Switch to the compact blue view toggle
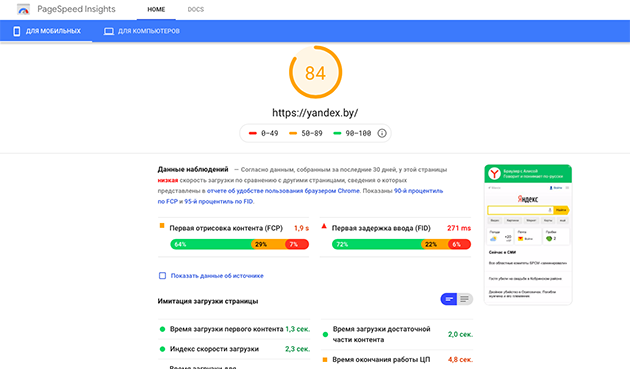630x369 pixels. coord(449,299)
